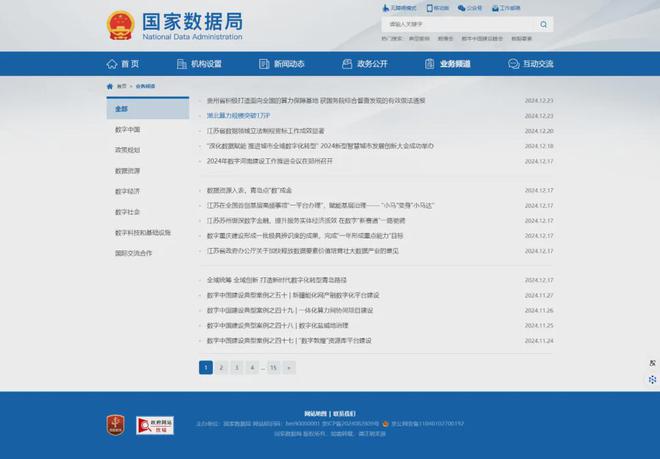This screenshot has height=459, width=660.
Task: Open article starting with 2024年数字
Action: 270,161
